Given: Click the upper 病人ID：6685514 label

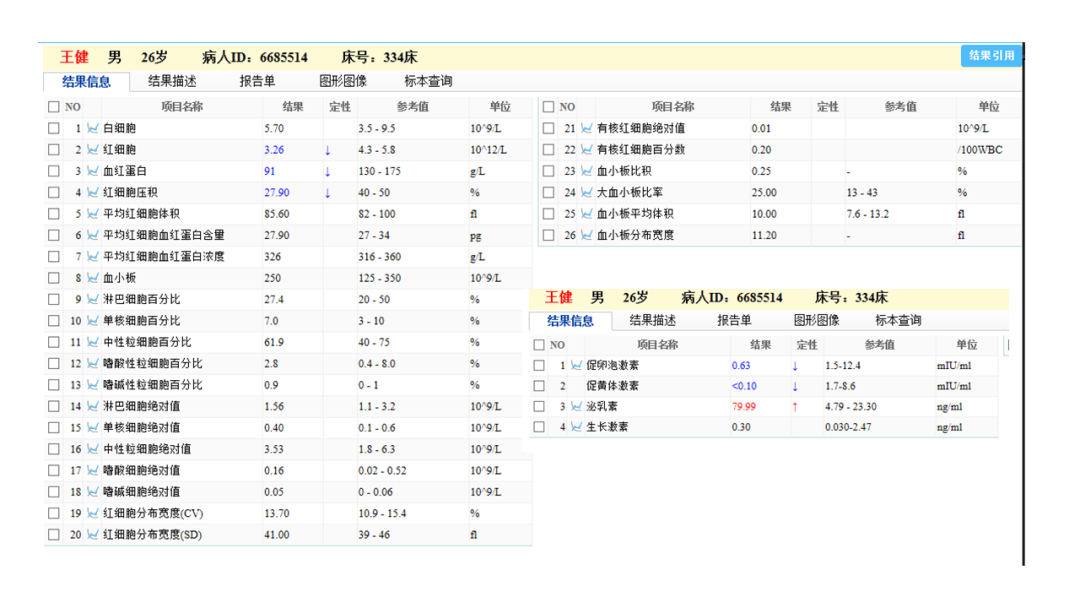Looking at the screenshot, I should (255, 57).
